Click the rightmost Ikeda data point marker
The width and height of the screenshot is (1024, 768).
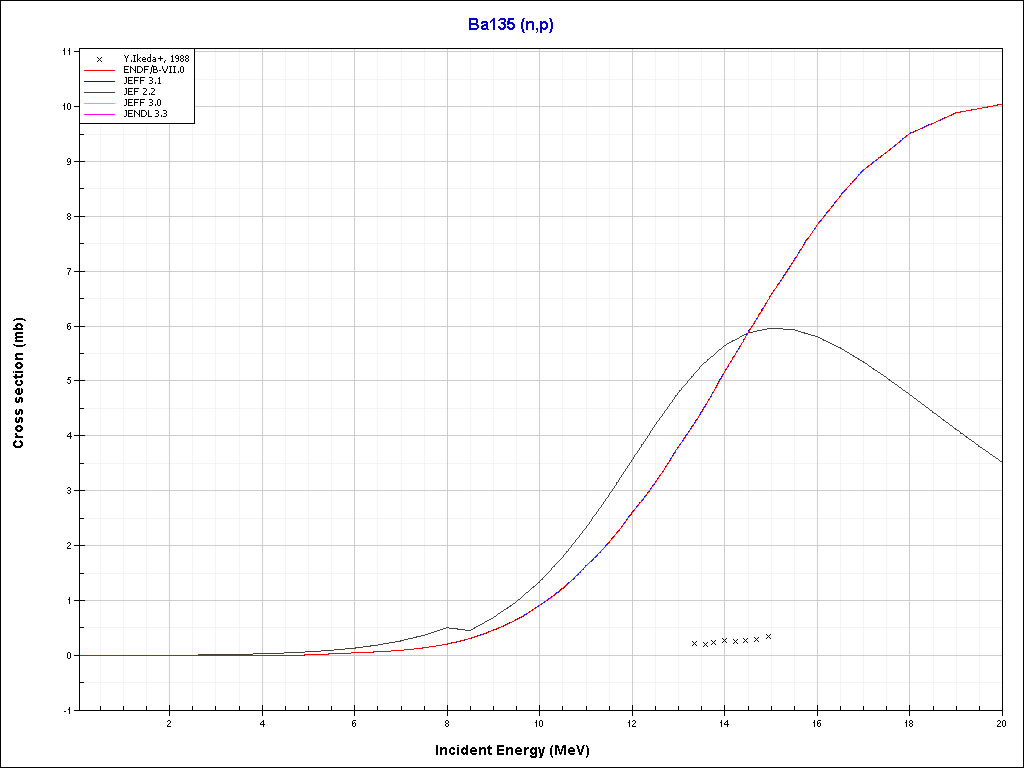click(768, 636)
